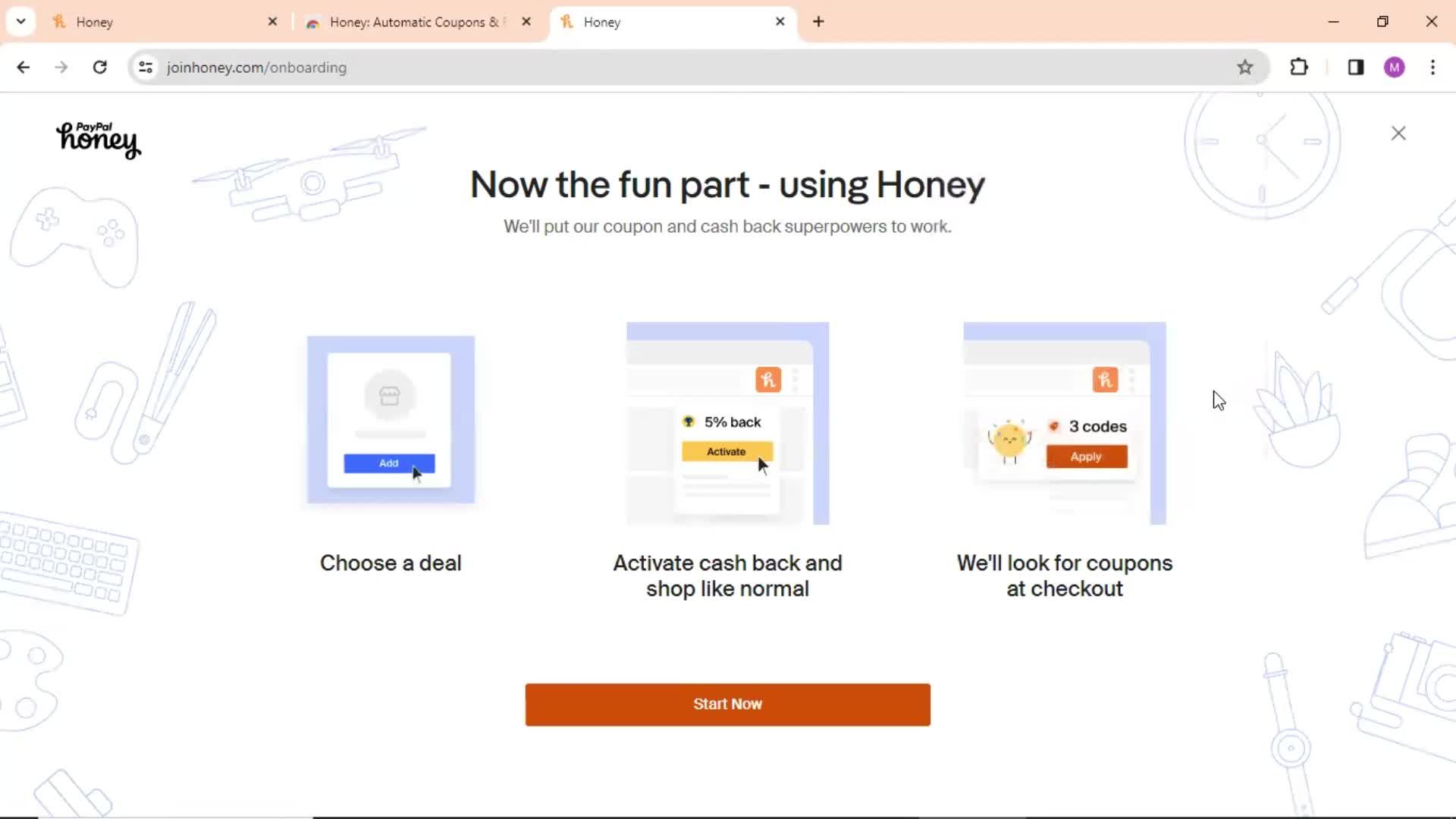1456x819 pixels.
Task: Open the browser profile menu
Action: [1393, 67]
